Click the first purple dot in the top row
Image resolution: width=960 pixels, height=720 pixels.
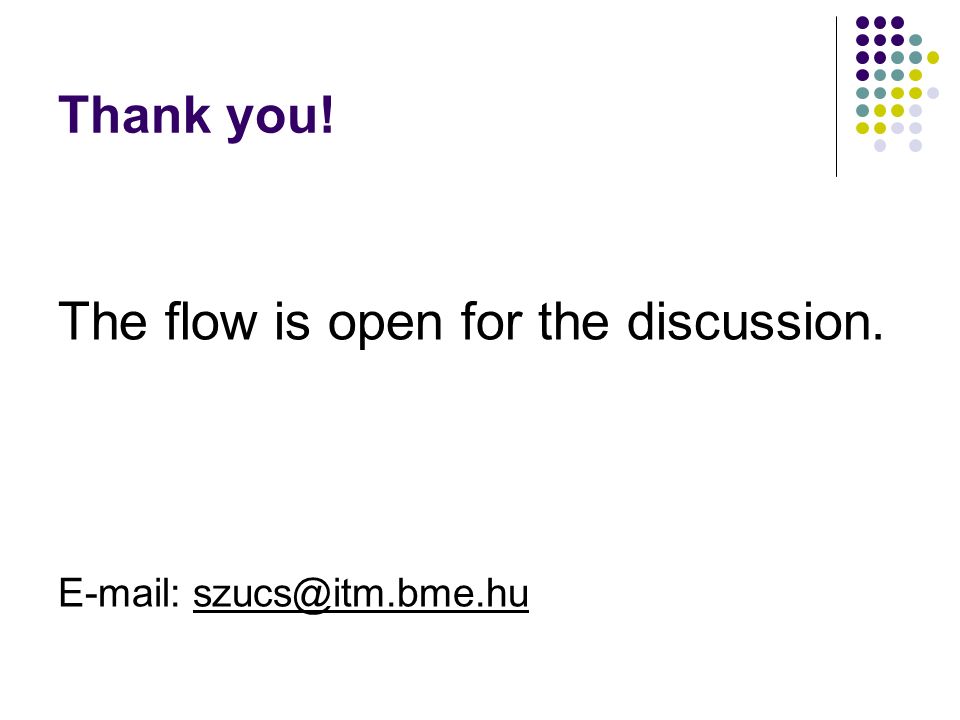coord(863,23)
